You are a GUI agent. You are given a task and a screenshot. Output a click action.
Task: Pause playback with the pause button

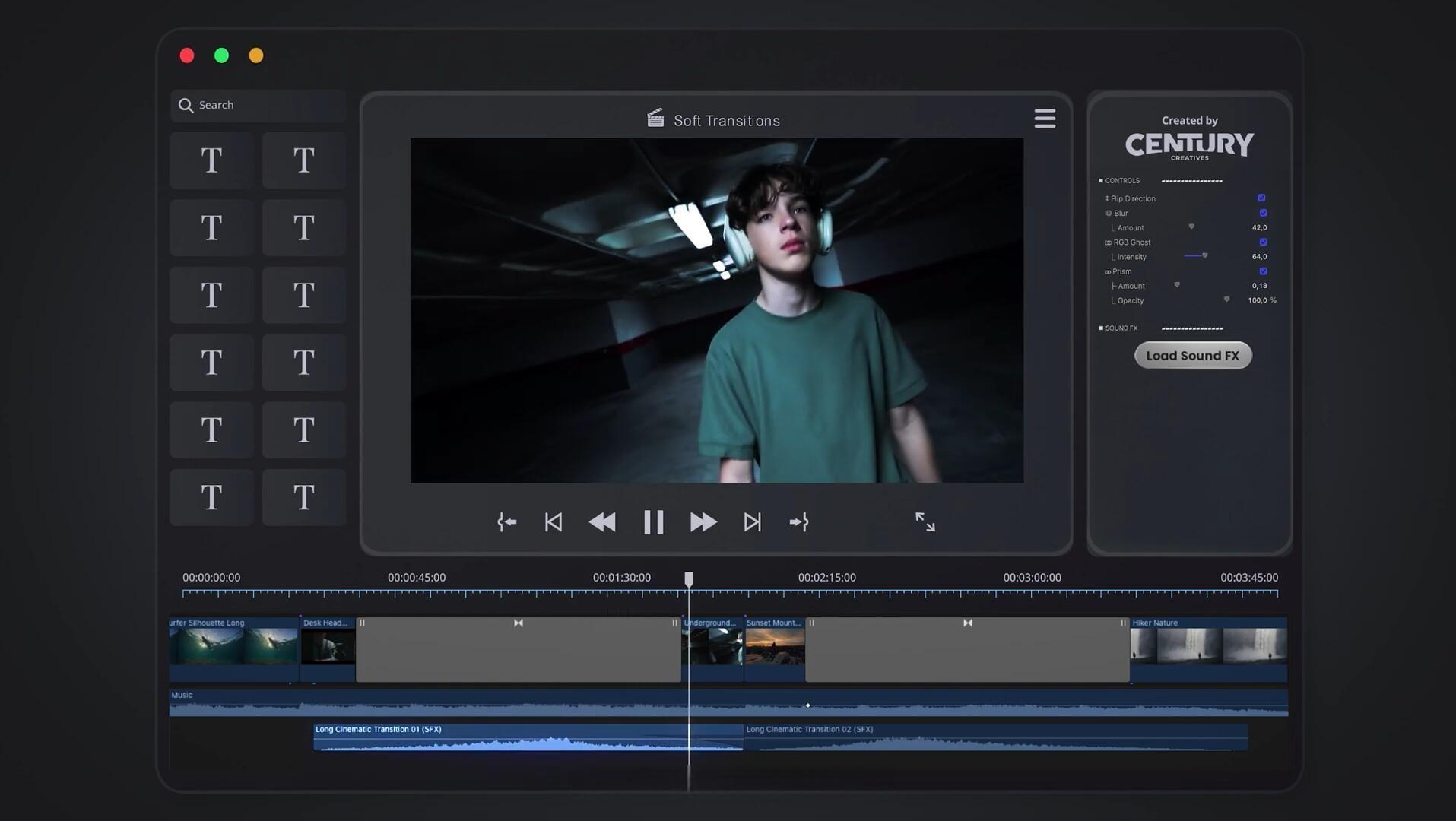653,522
